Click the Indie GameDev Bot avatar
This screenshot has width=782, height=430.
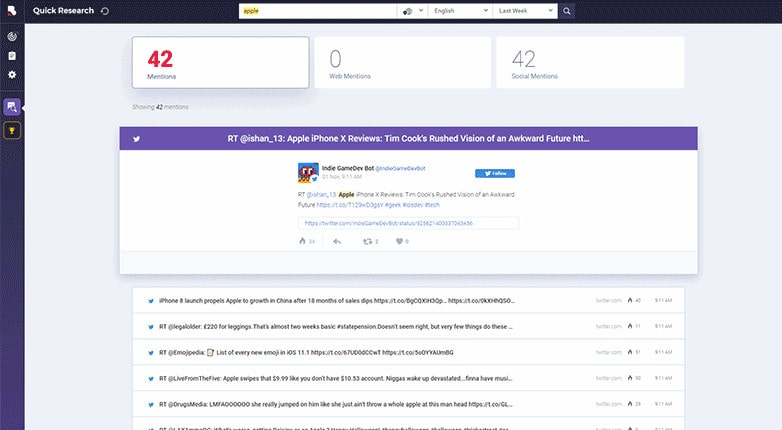[308, 173]
